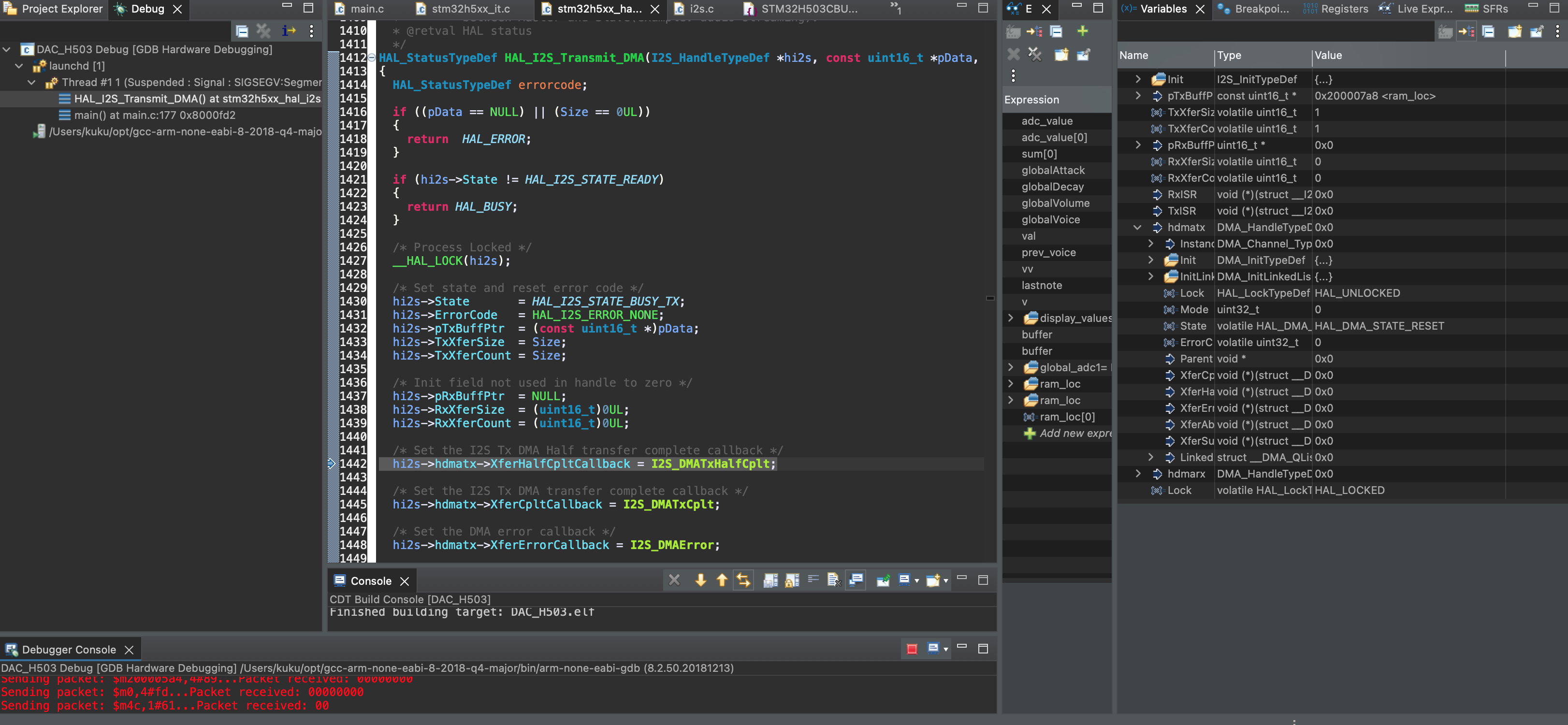Select main() at main.c:177 stack frame

pos(155,115)
